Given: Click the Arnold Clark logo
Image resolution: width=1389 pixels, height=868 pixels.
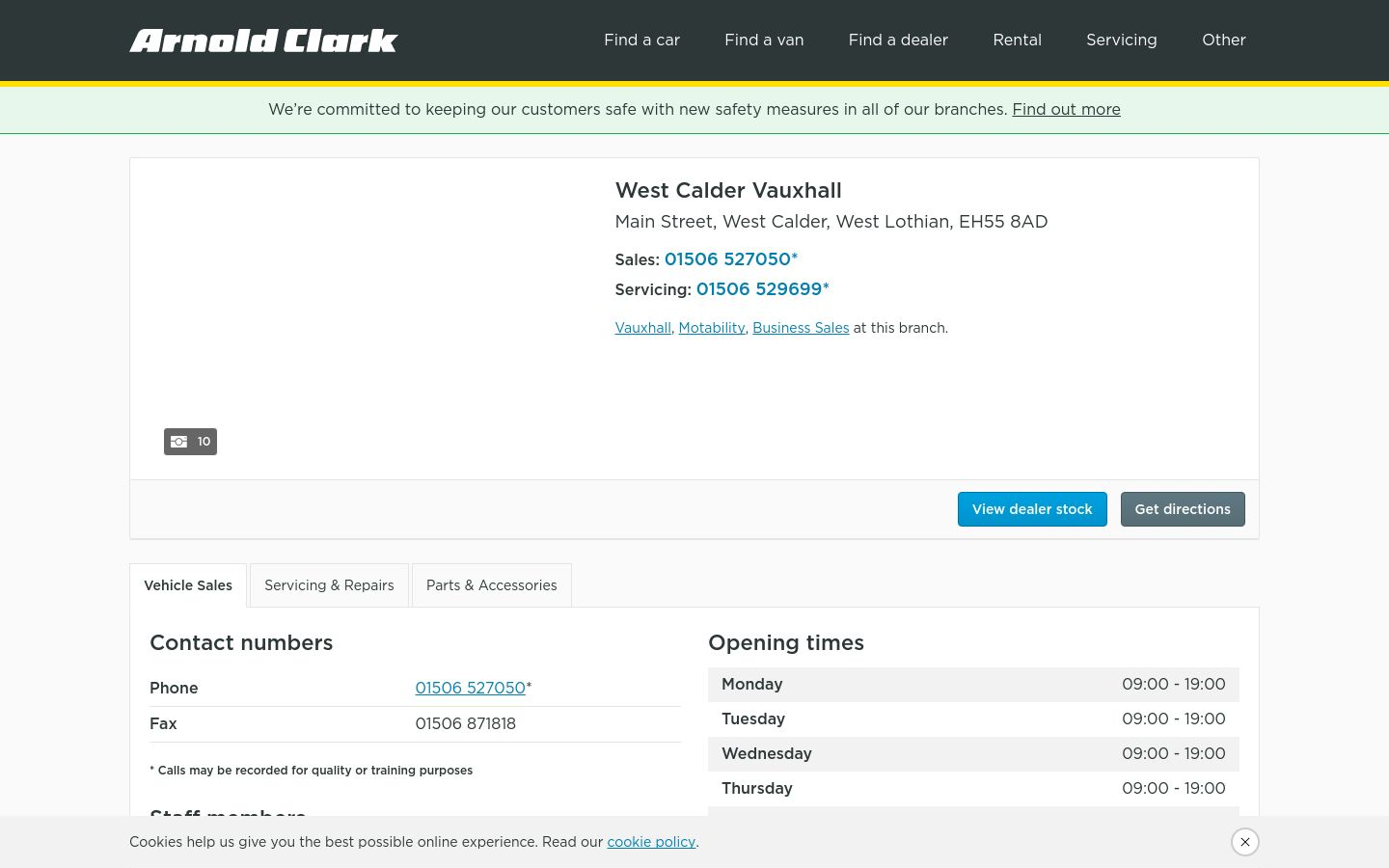Looking at the screenshot, I should [263, 41].
